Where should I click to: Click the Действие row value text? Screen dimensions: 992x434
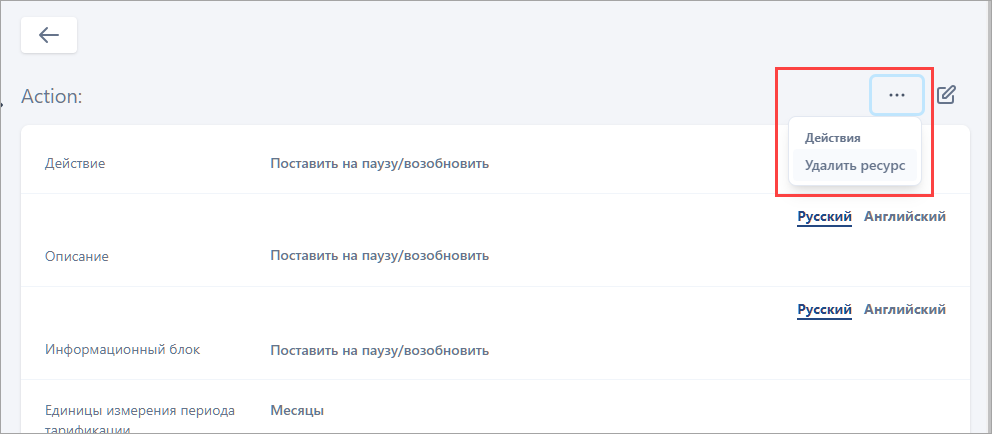click(379, 163)
